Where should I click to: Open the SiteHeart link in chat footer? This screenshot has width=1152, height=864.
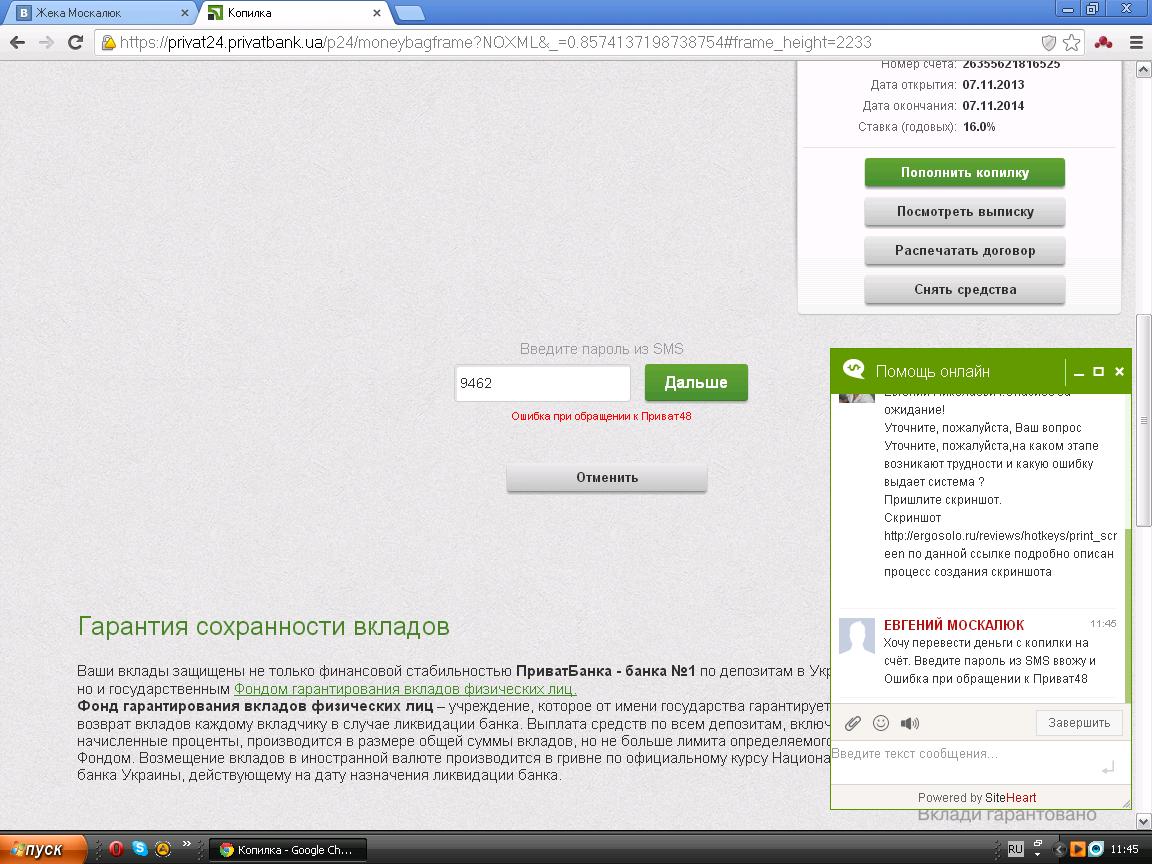(x=1010, y=798)
